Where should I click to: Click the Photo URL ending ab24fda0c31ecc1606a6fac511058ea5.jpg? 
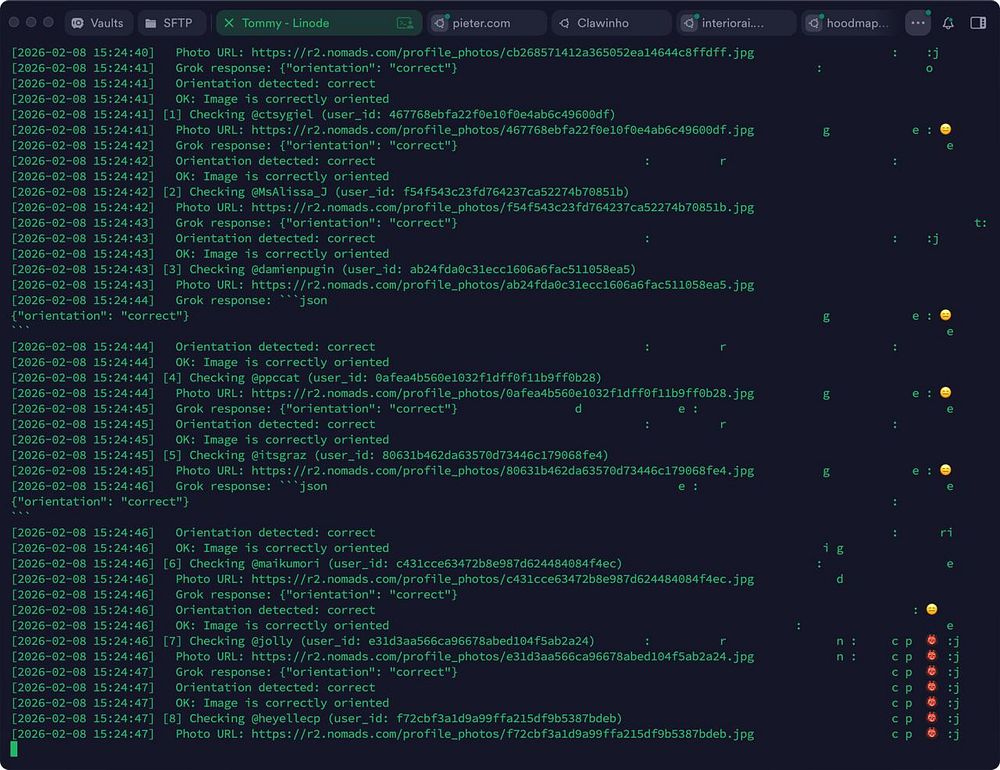click(x=503, y=285)
